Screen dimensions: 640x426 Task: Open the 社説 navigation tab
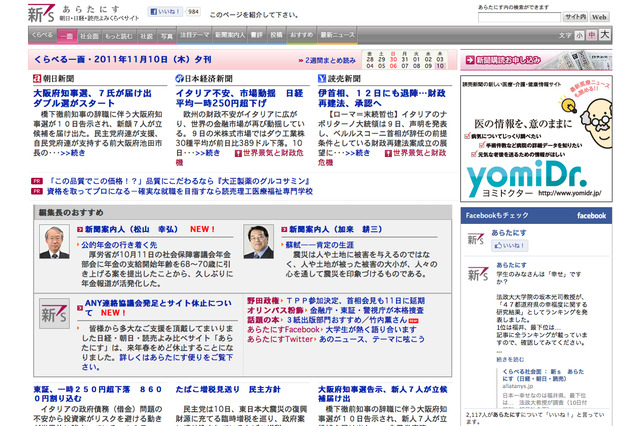[147, 36]
